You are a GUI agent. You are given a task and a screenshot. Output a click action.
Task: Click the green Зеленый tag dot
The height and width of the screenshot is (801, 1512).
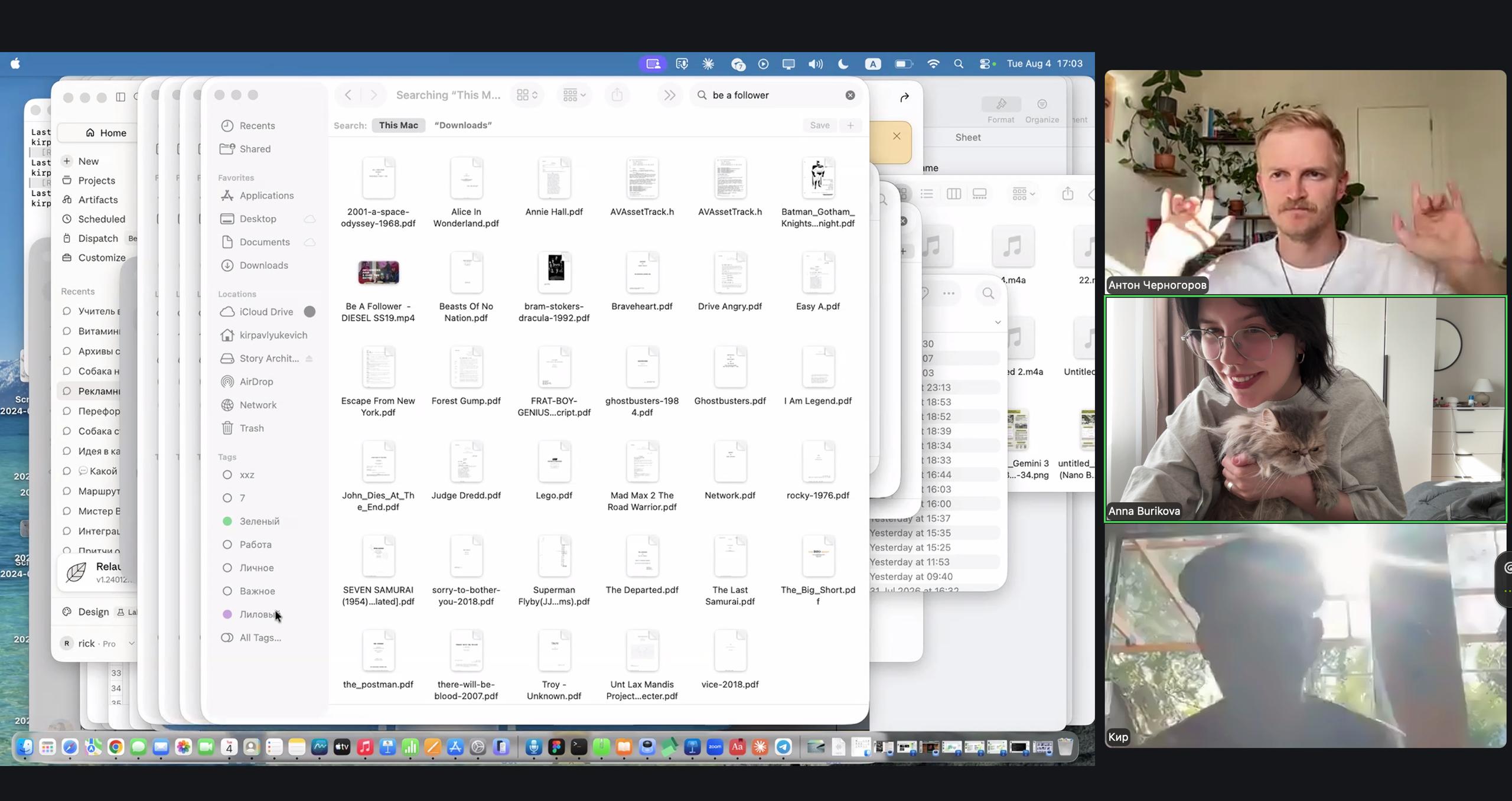point(227,521)
